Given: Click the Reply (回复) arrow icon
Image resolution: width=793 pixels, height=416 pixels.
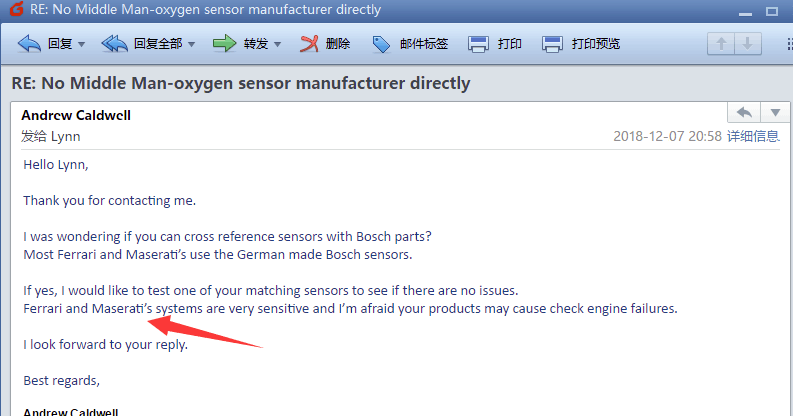Looking at the screenshot, I should tap(29, 44).
